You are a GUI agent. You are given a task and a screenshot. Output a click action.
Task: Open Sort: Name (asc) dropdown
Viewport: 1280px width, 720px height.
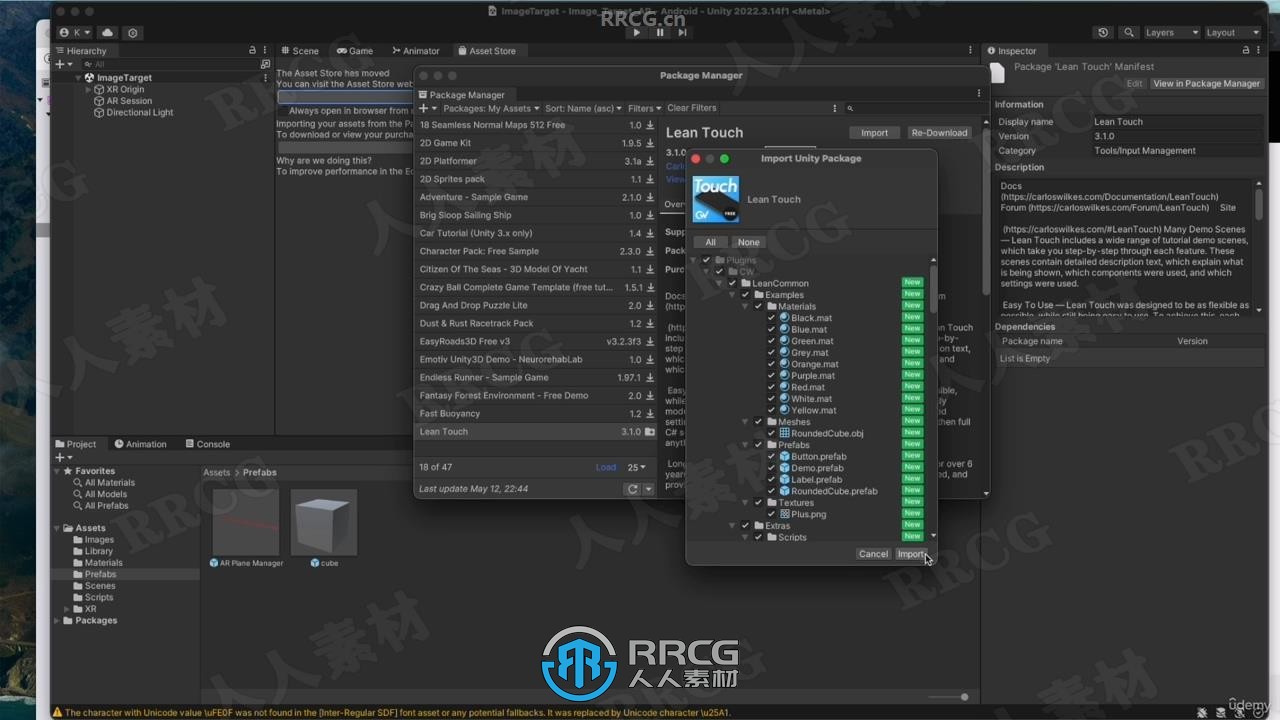(584, 108)
